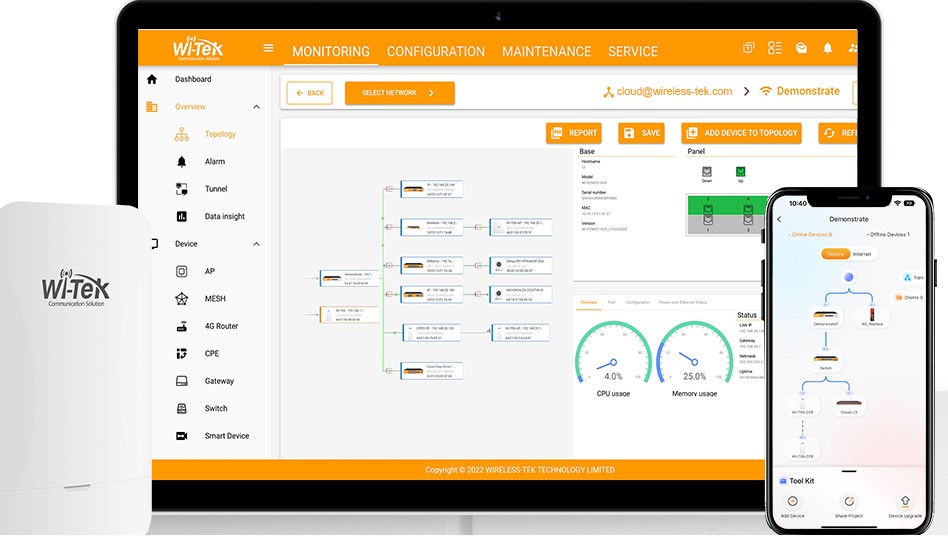Screen dimensions: 948x536
Task: Click green port 4 in the panel
Action: pyautogui.click(x=748, y=208)
